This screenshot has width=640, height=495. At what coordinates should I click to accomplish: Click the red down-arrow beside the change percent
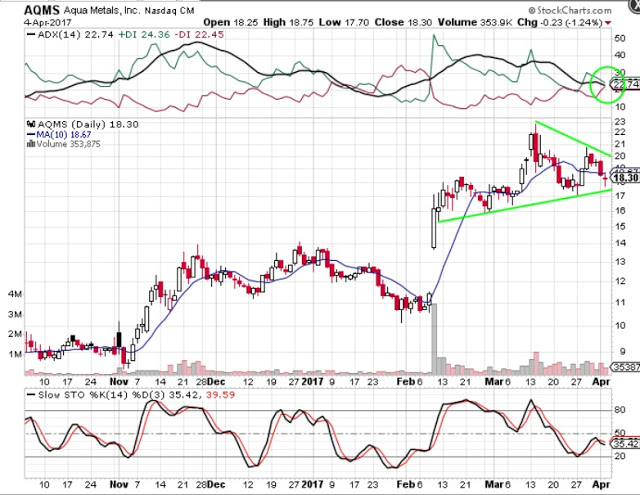[x=608, y=23]
